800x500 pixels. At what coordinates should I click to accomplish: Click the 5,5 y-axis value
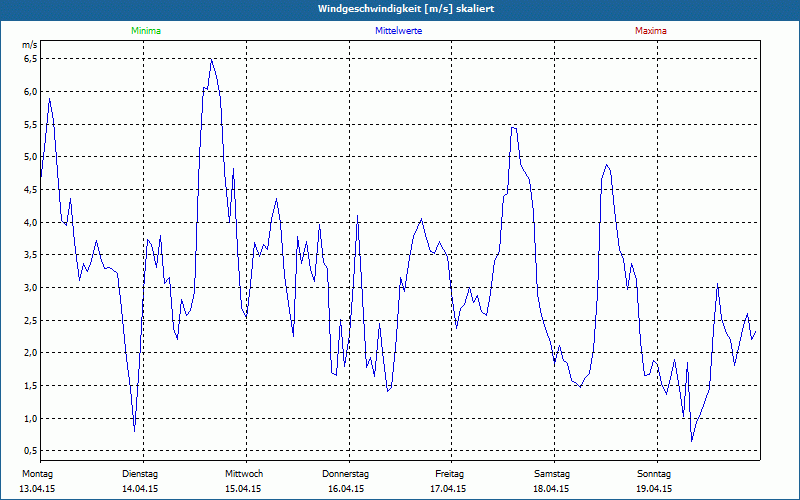(x=31, y=124)
